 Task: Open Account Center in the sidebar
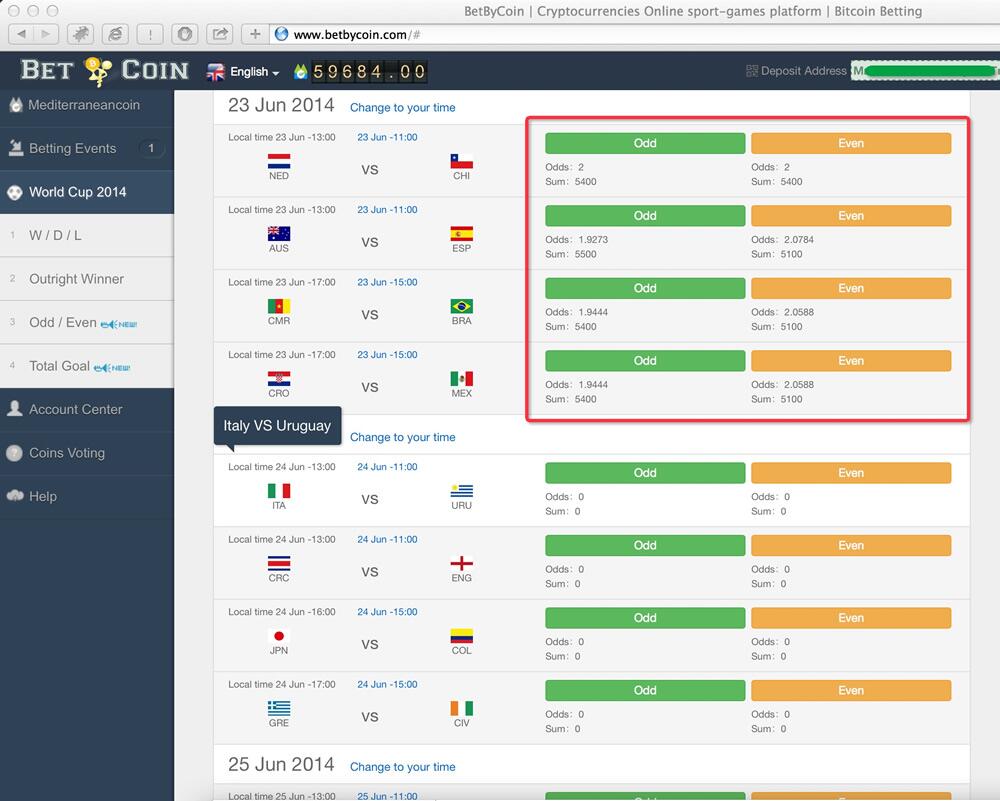click(x=87, y=409)
